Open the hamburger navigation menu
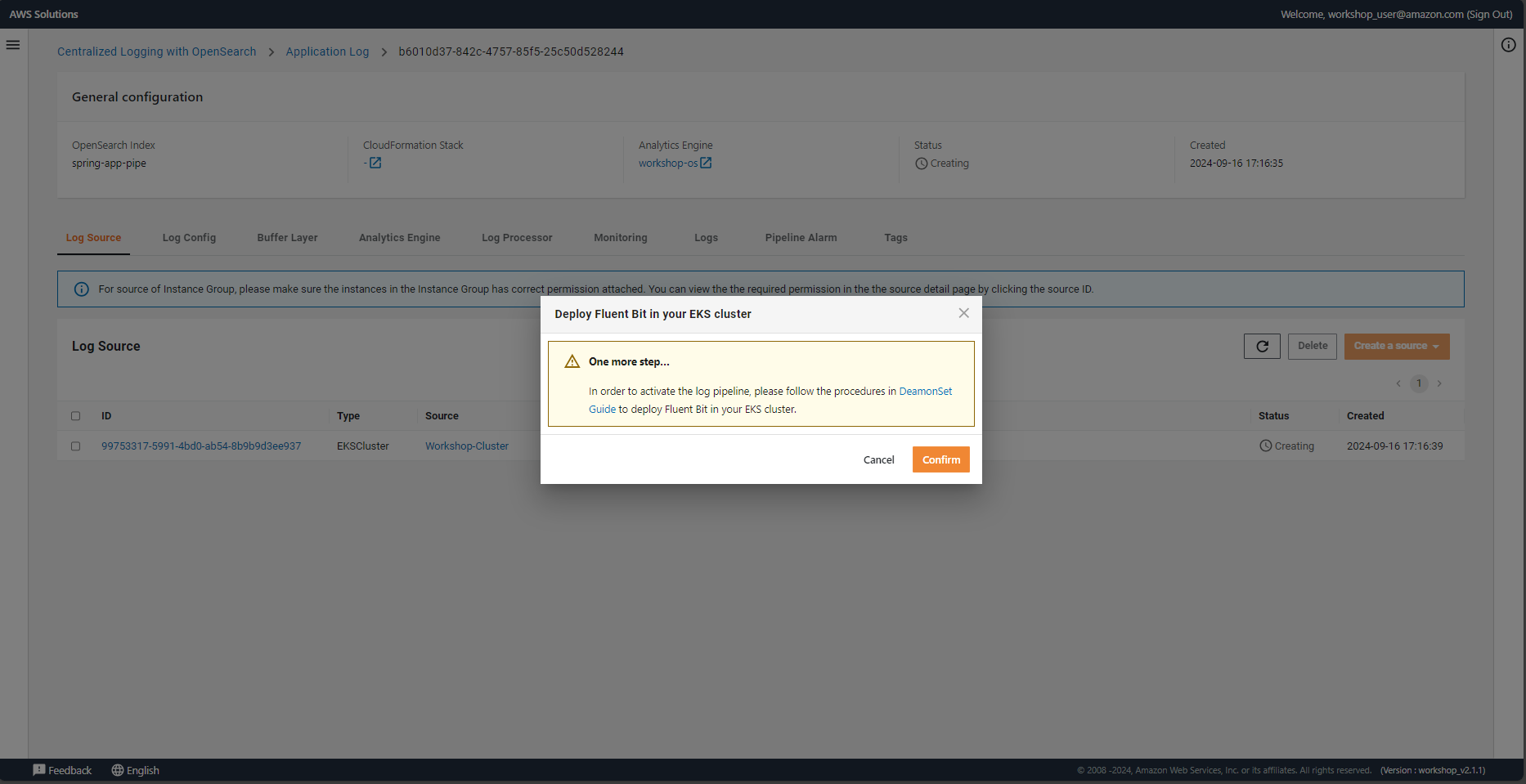The width and height of the screenshot is (1526, 784). pos(13,45)
